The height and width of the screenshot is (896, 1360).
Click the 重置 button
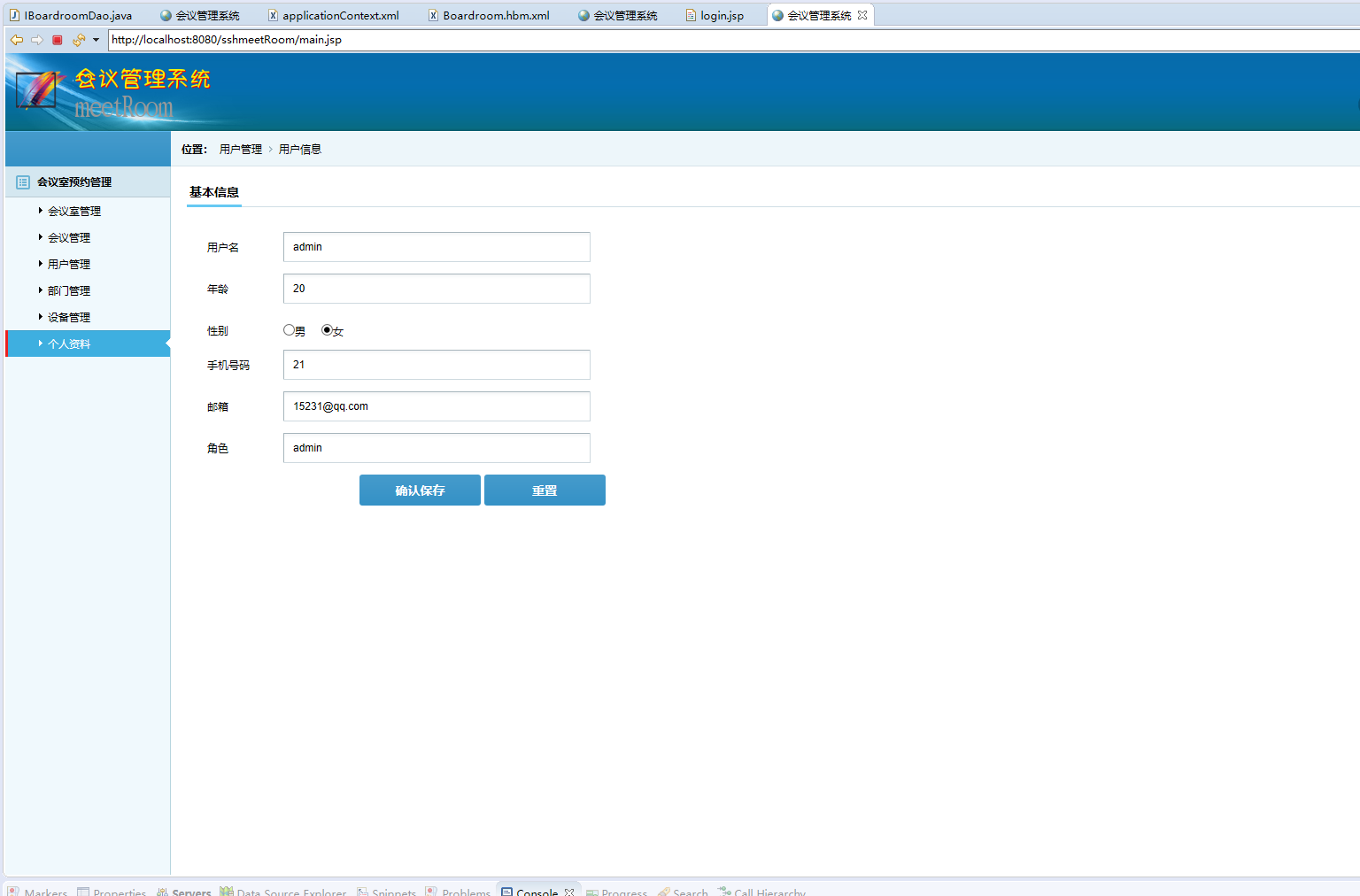coord(545,490)
